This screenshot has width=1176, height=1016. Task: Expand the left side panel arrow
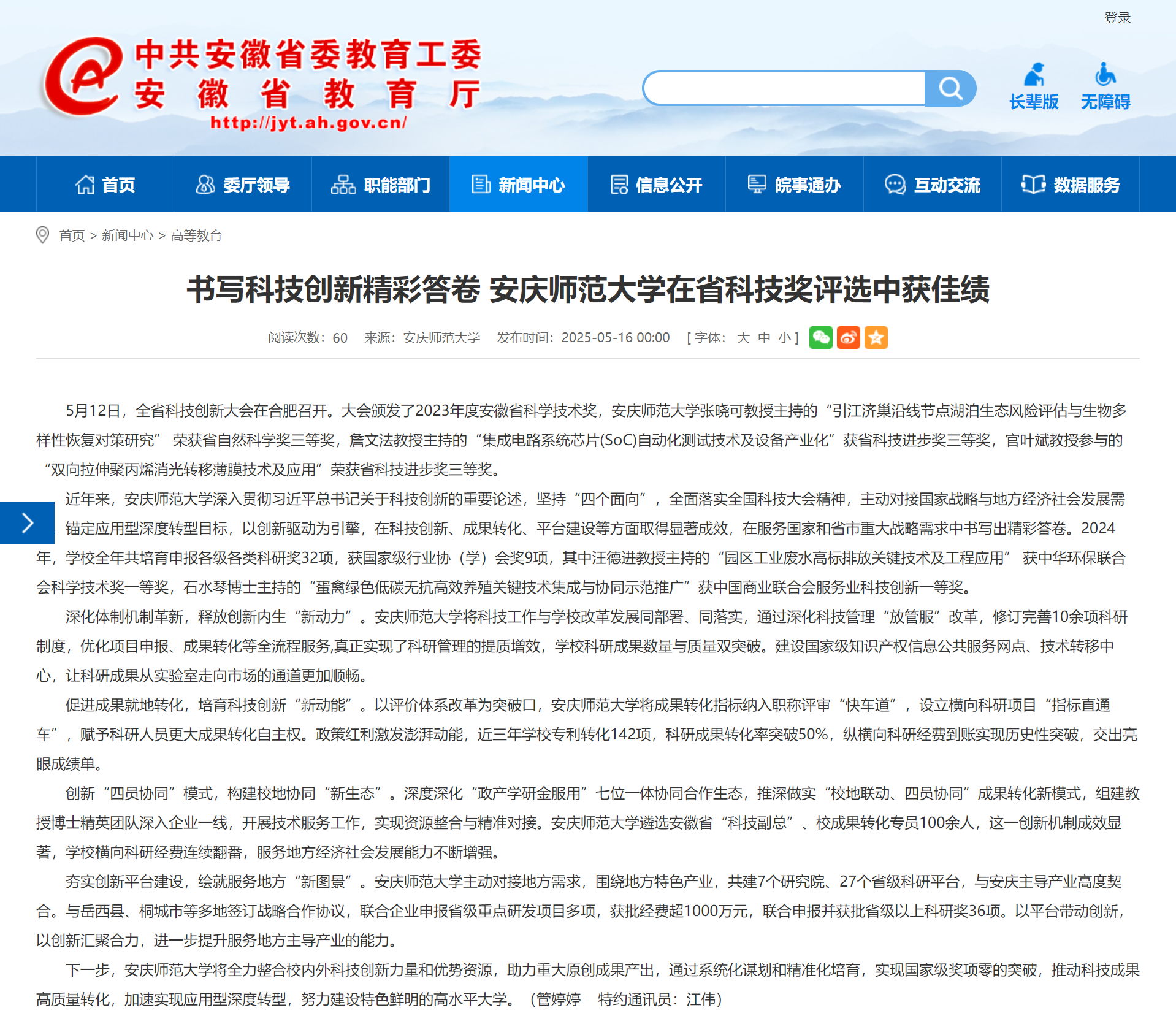click(27, 523)
